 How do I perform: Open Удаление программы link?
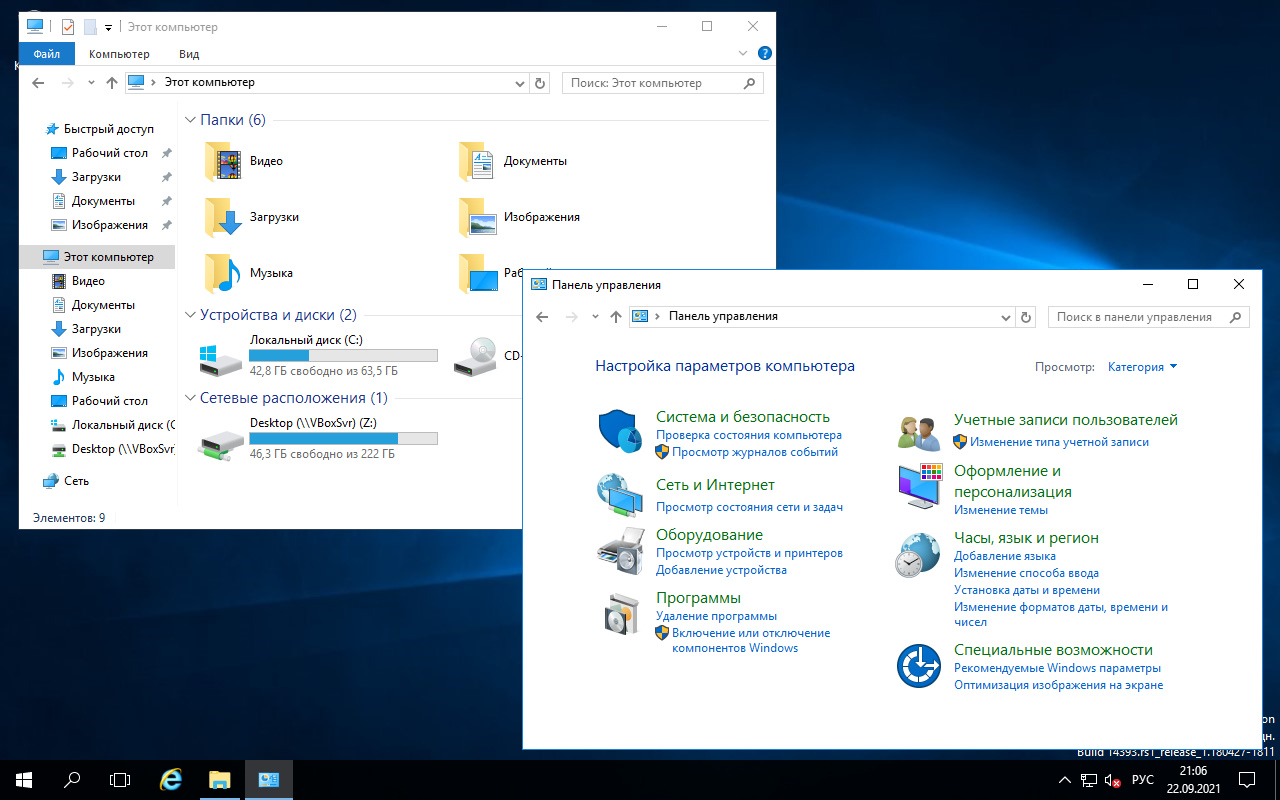pos(716,616)
